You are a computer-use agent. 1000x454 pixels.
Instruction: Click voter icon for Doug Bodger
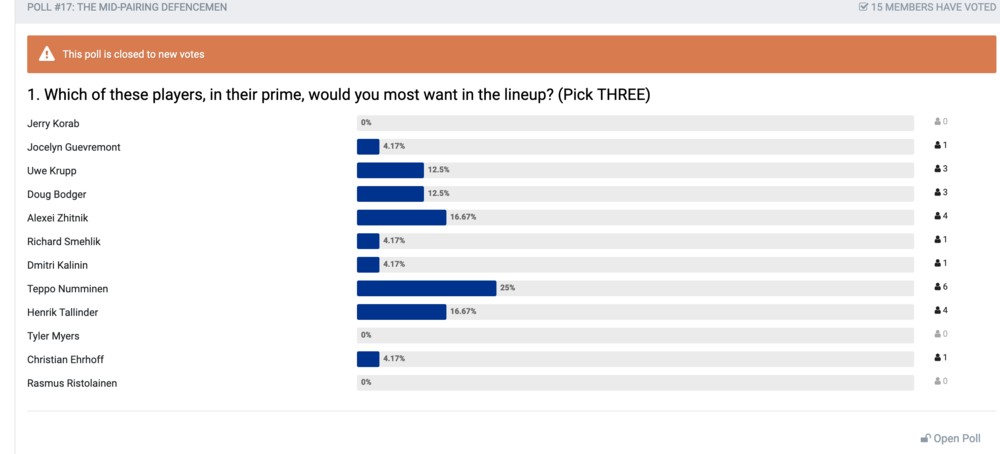(938, 193)
